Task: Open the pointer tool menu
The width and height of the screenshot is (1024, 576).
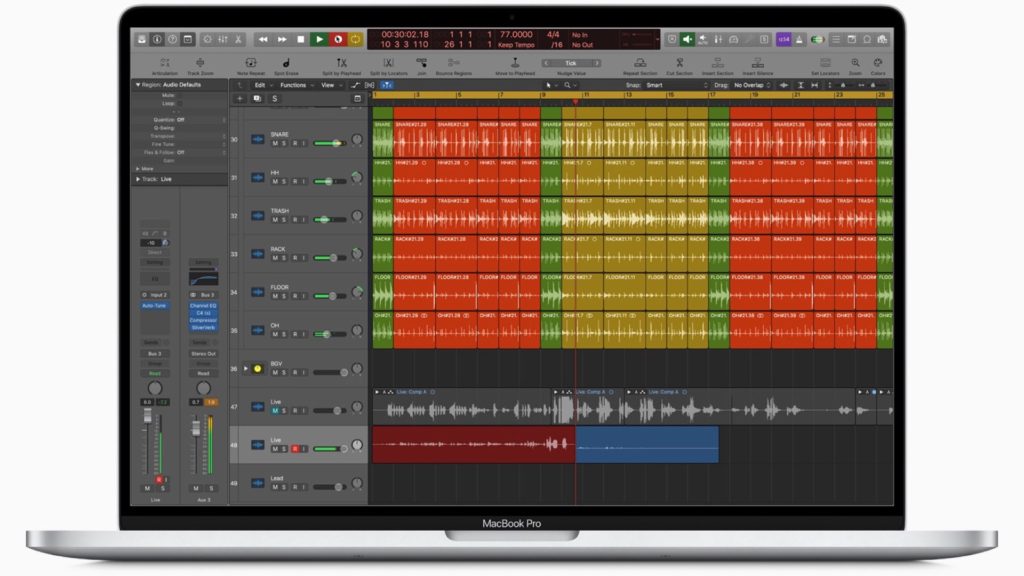Action: pos(551,85)
